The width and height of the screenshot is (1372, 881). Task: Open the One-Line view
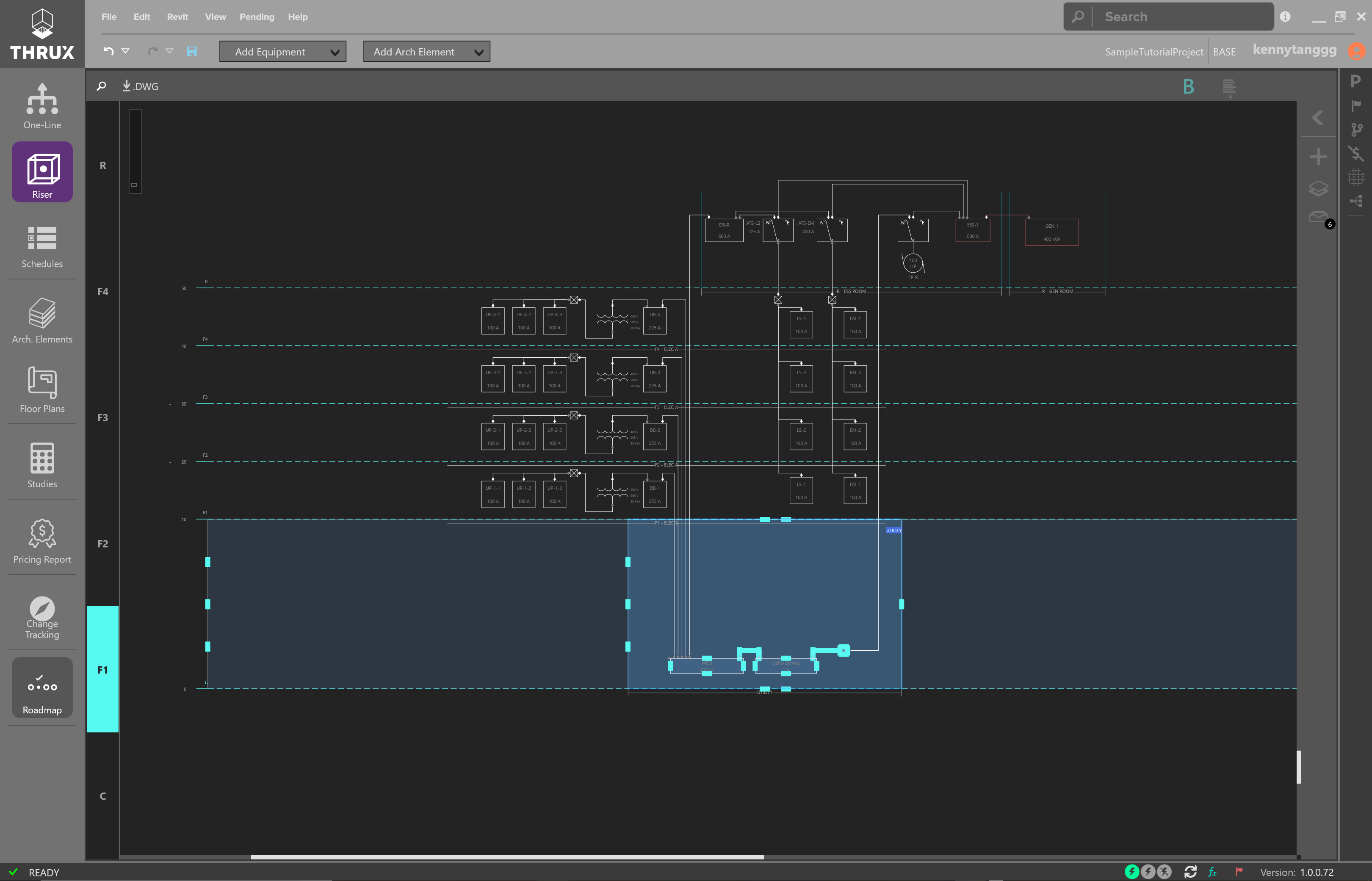click(42, 106)
